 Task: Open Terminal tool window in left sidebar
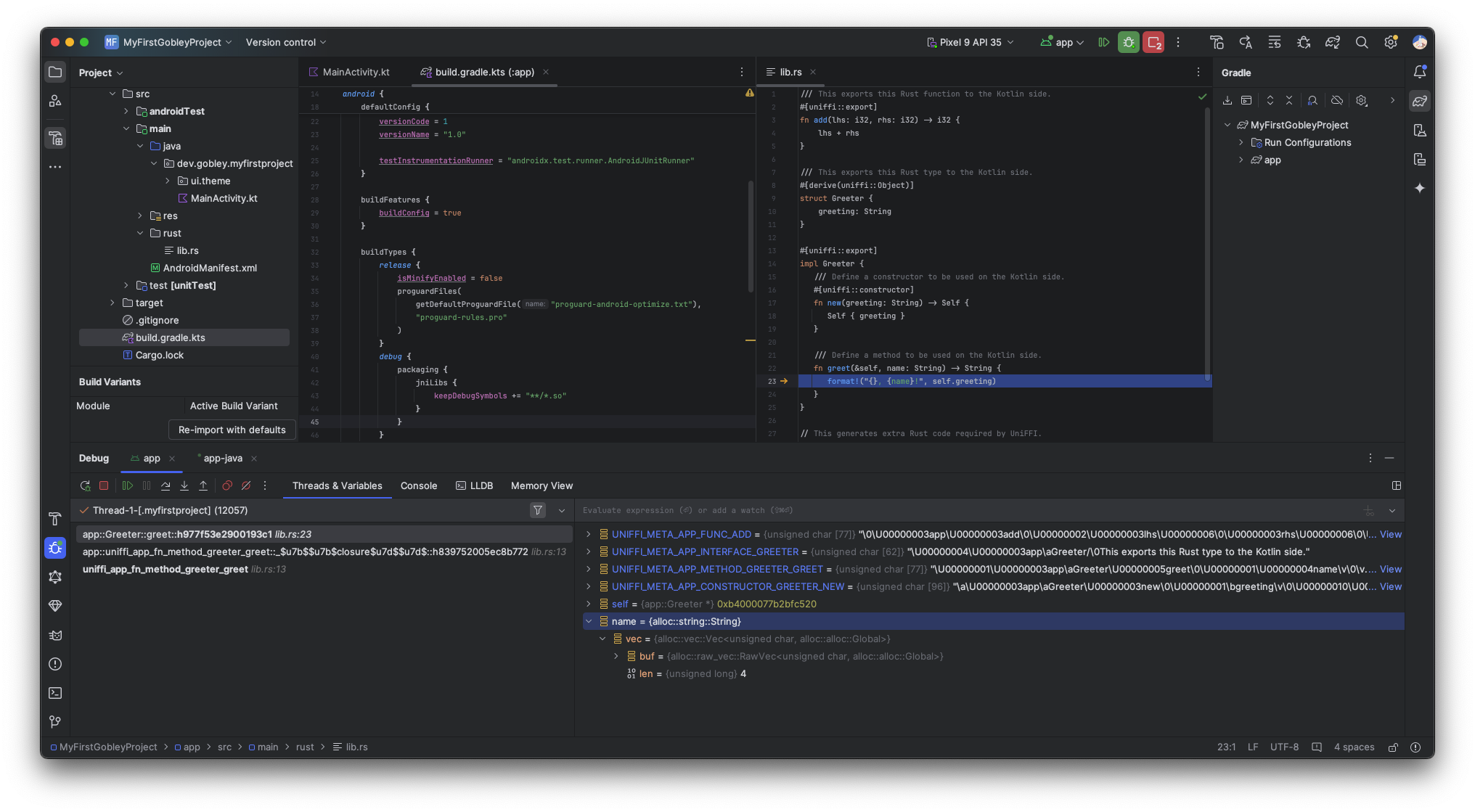click(55, 693)
